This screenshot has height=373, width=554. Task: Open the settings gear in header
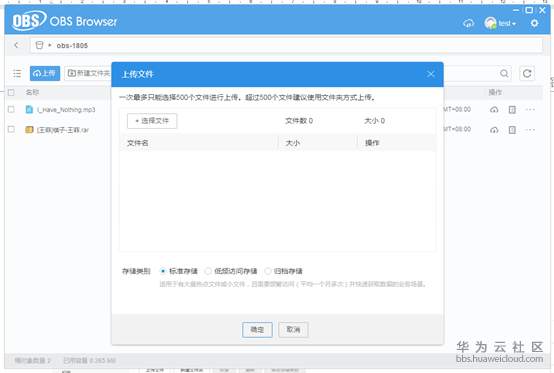tap(534, 23)
